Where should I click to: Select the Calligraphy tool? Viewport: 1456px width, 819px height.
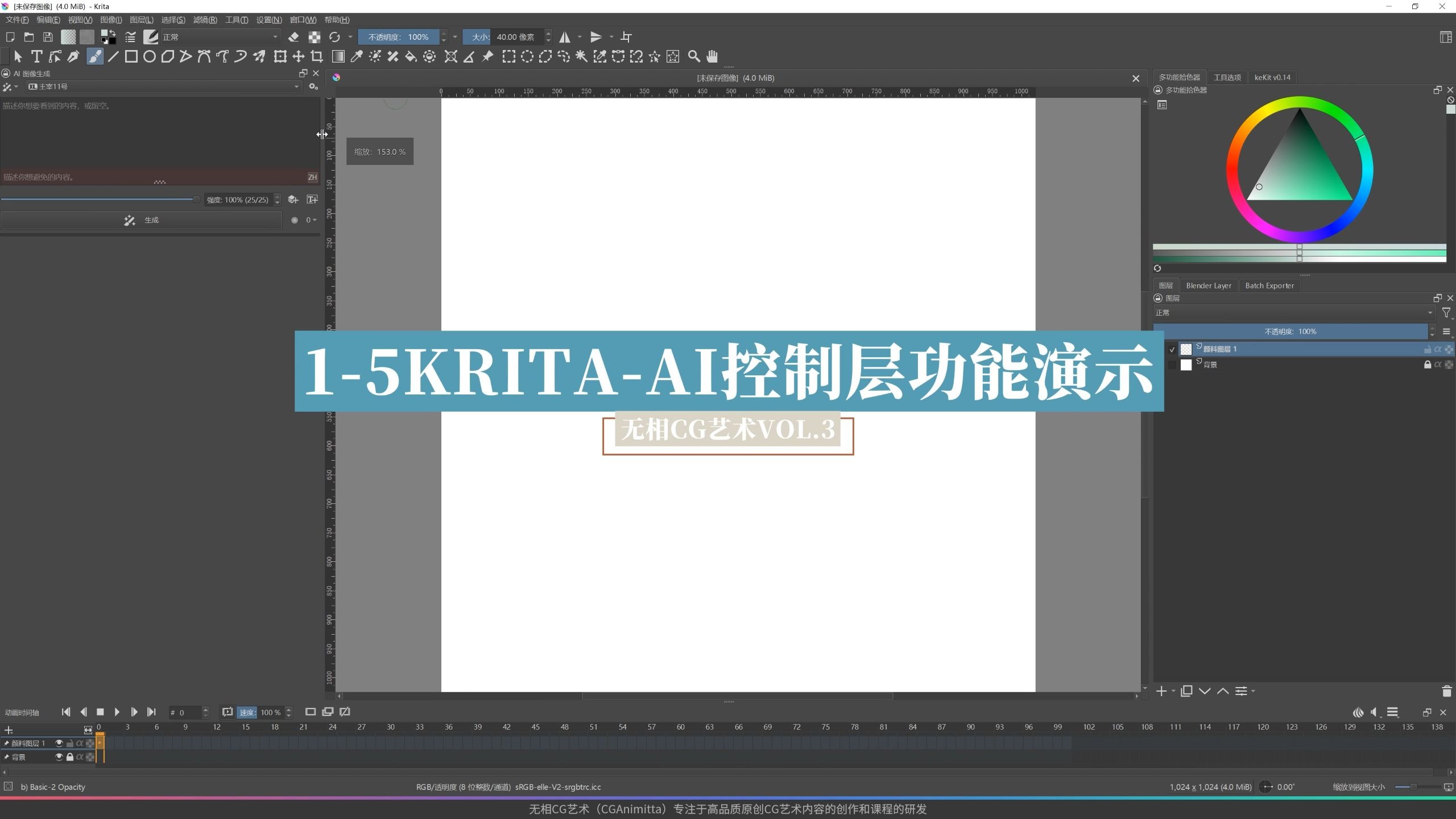pos(73,56)
